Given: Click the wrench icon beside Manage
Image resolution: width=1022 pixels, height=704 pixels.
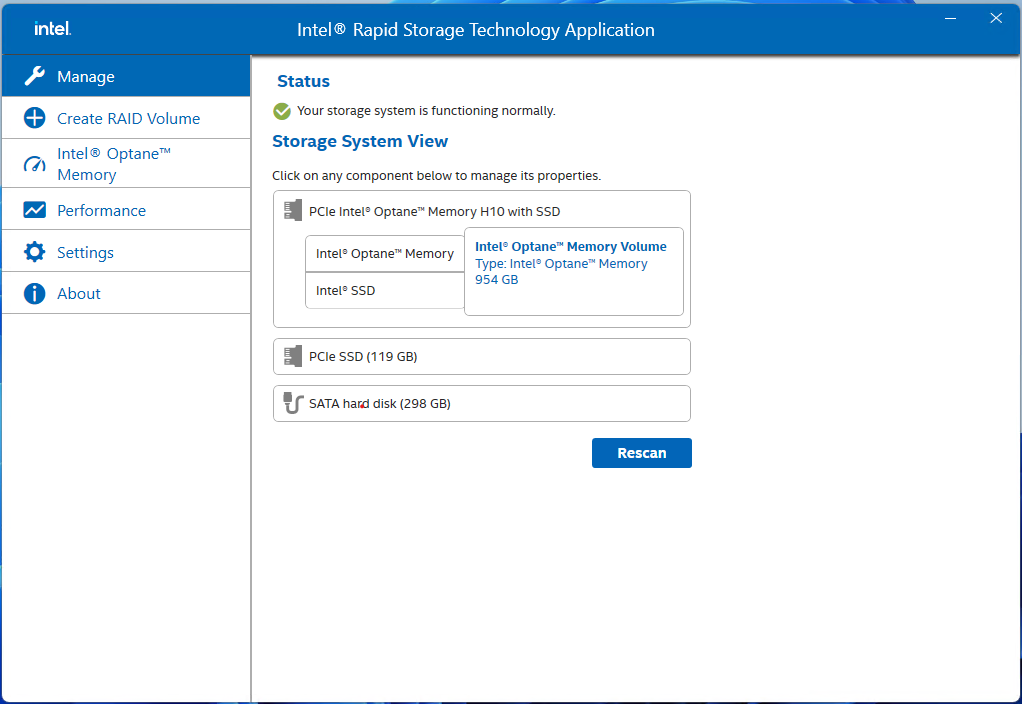Looking at the screenshot, I should [x=35, y=77].
